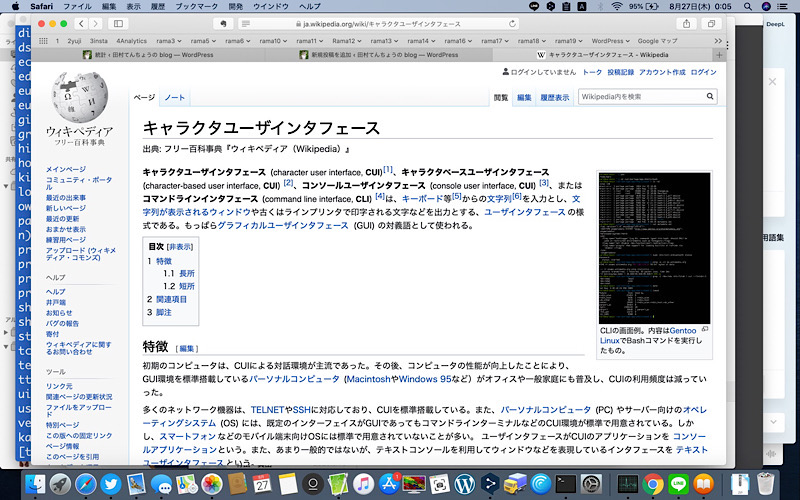Open Photos app in the Dock

tap(211, 484)
